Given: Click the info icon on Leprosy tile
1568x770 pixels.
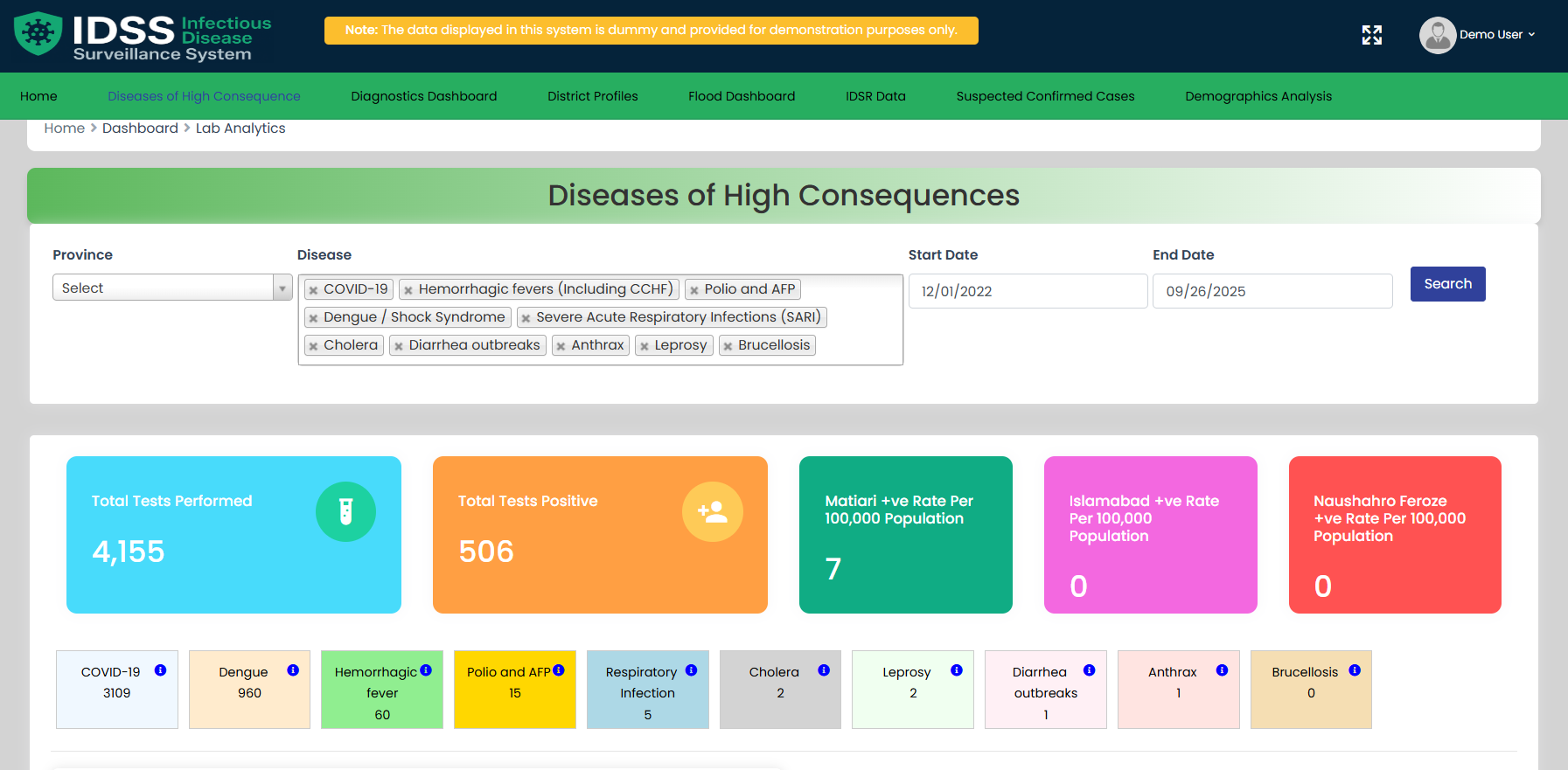Looking at the screenshot, I should 957,670.
